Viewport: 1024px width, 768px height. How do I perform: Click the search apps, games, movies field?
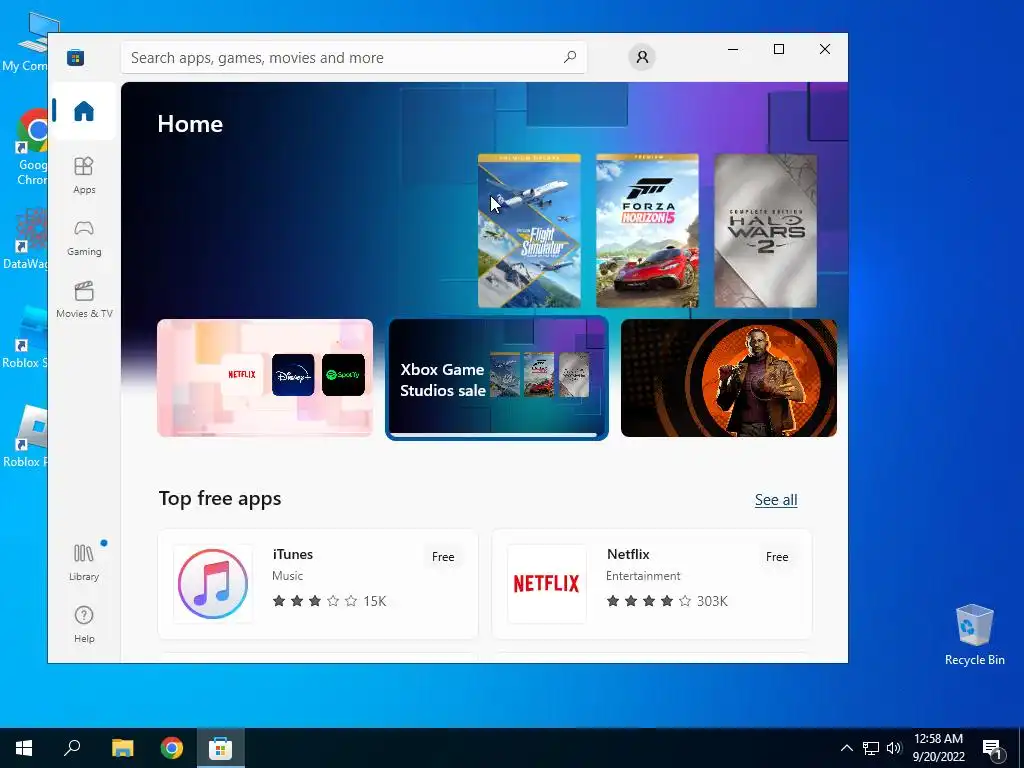[x=353, y=57]
